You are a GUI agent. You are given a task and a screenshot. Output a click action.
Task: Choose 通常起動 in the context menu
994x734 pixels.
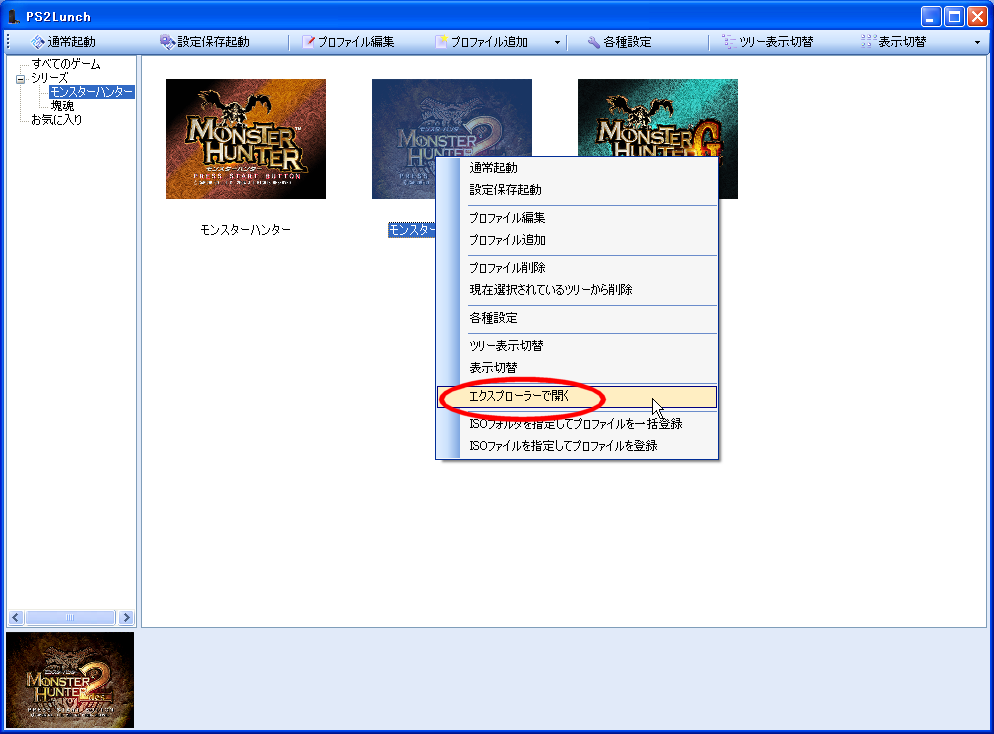click(x=577, y=168)
